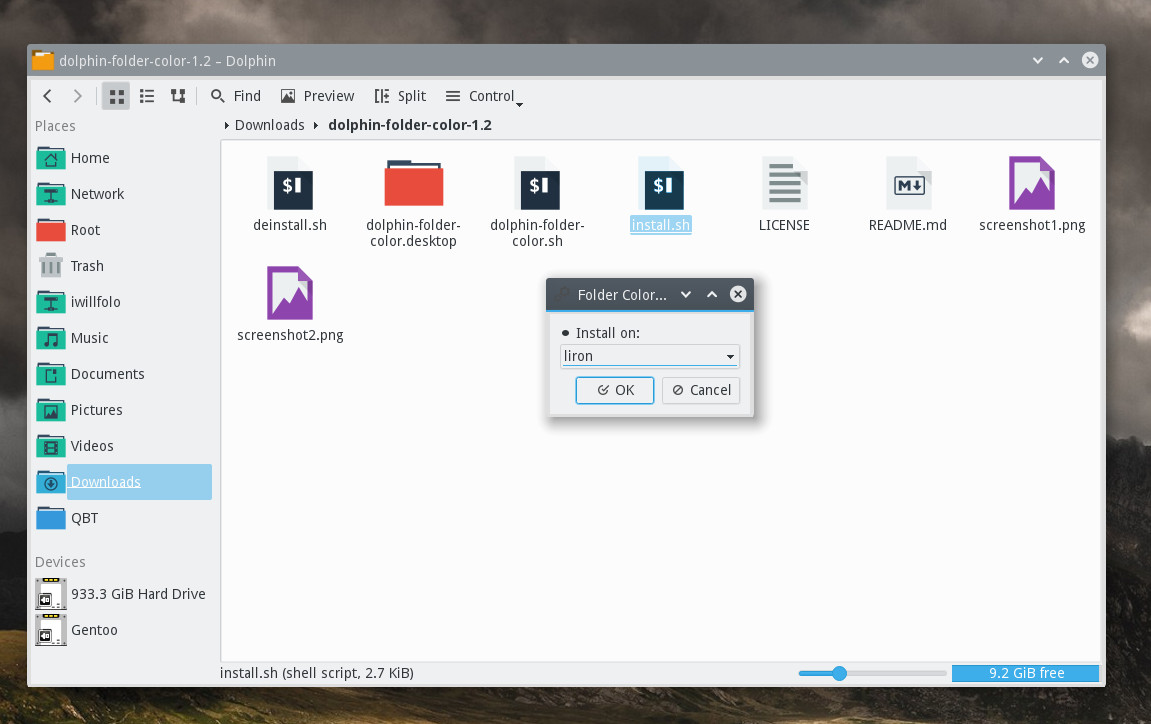Close the Dolphin window
The image size is (1151, 724).
click(1090, 60)
